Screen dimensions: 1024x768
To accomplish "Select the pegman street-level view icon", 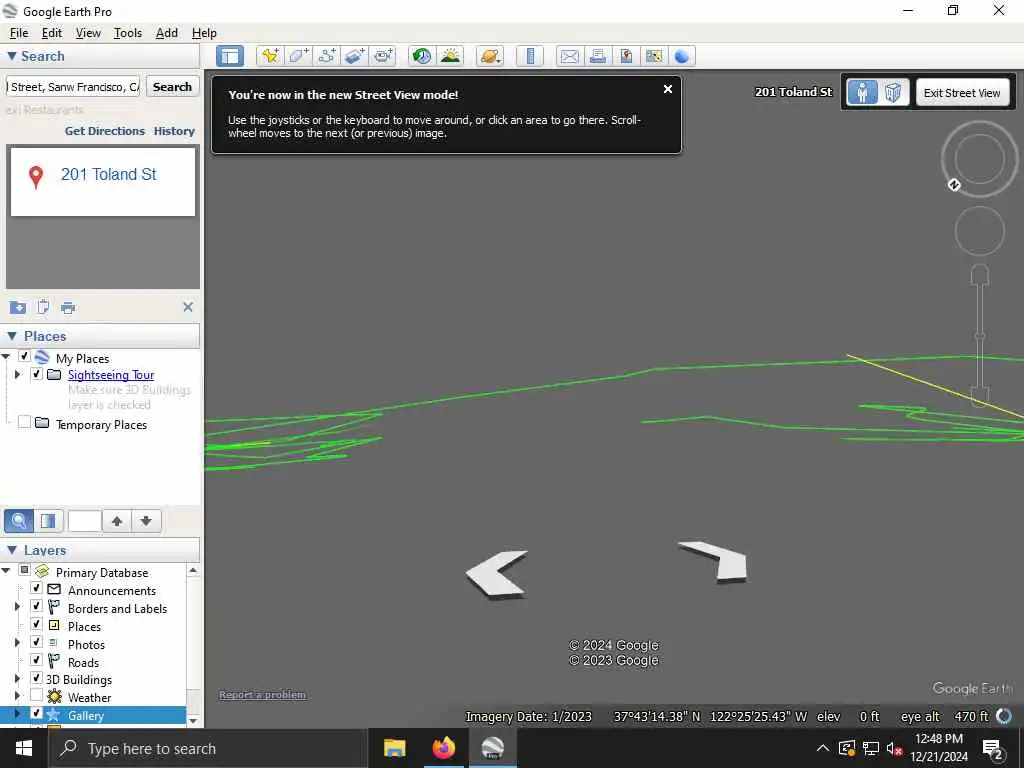I will click(863, 92).
